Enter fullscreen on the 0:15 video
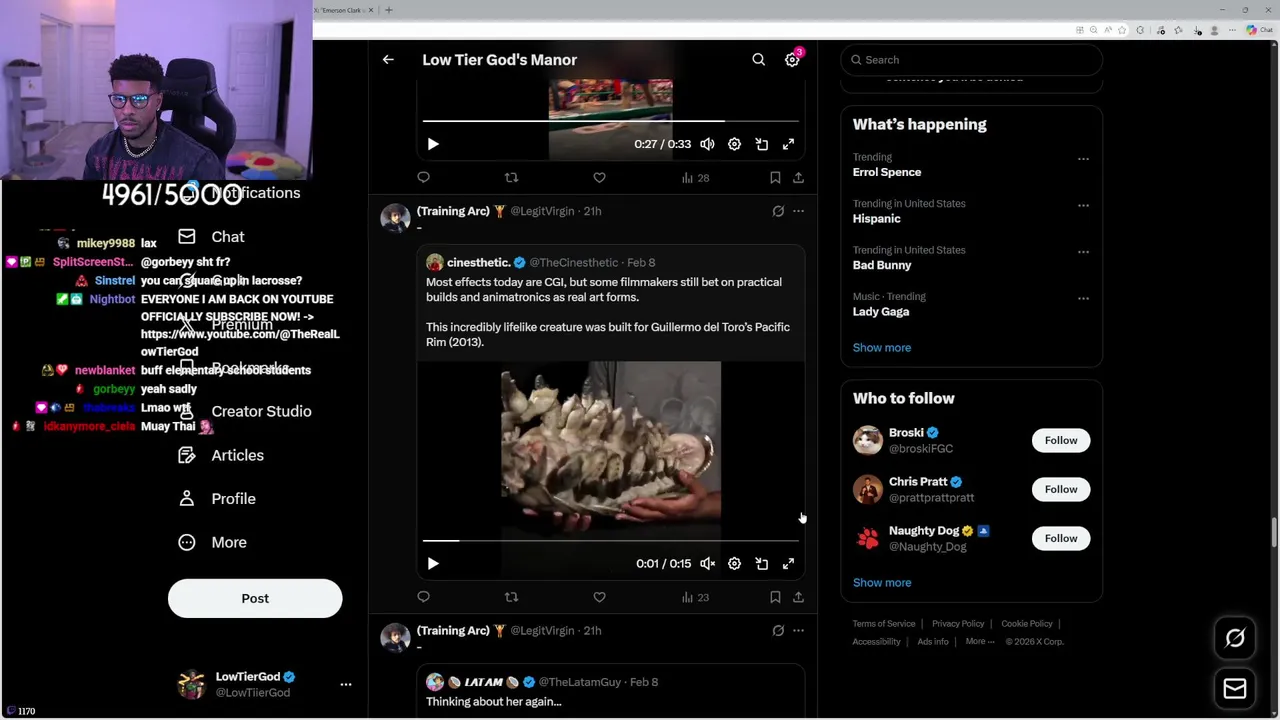Image resolution: width=1280 pixels, height=720 pixels. point(788,564)
